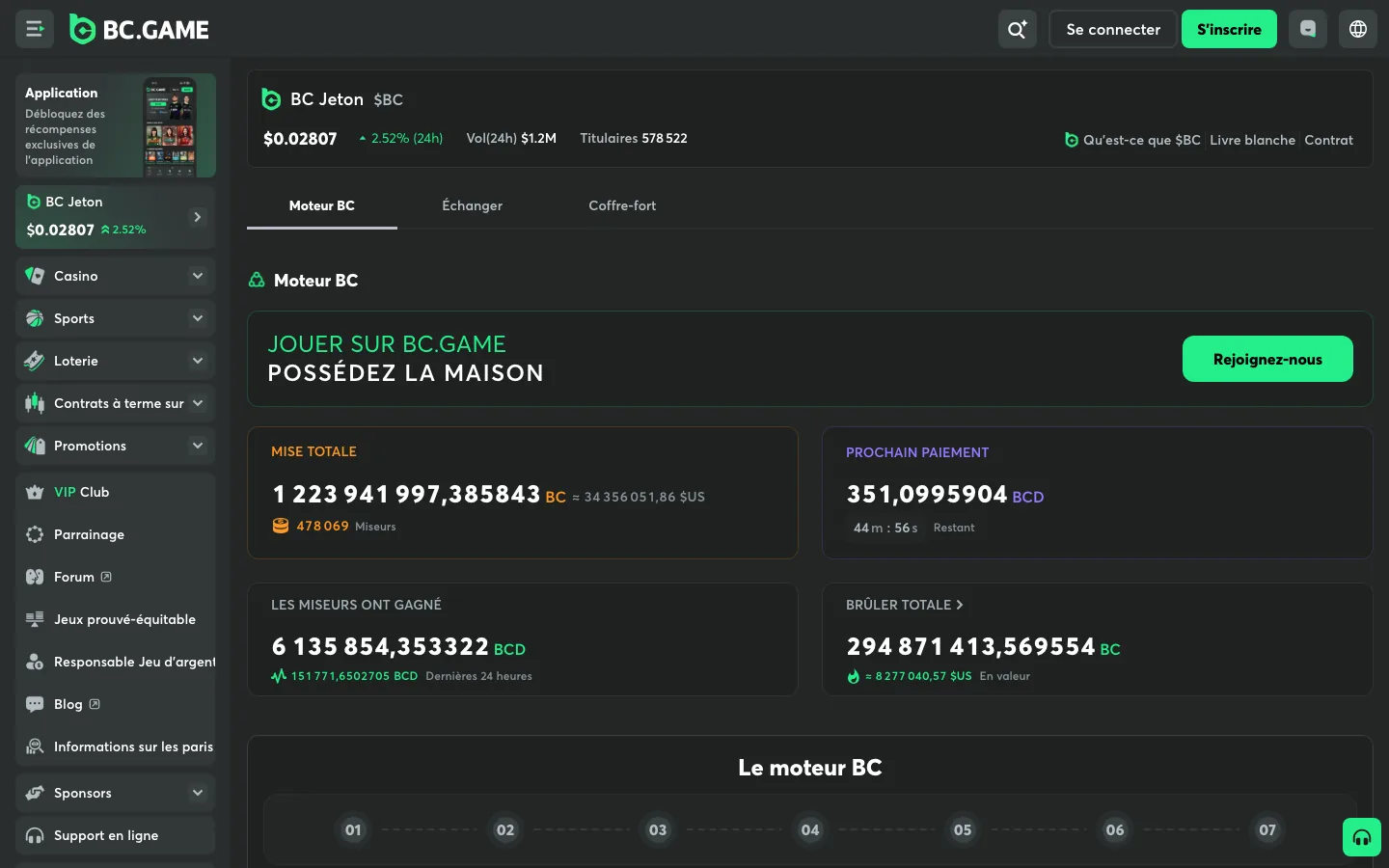
Task: Click the BC Jeton token logo in header card
Action: tap(271, 99)
